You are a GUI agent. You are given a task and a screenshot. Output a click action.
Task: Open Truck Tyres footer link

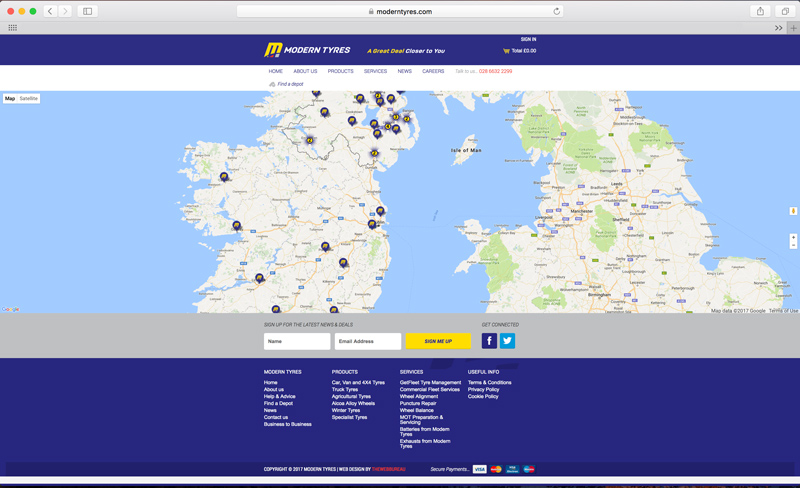[345, 389]
